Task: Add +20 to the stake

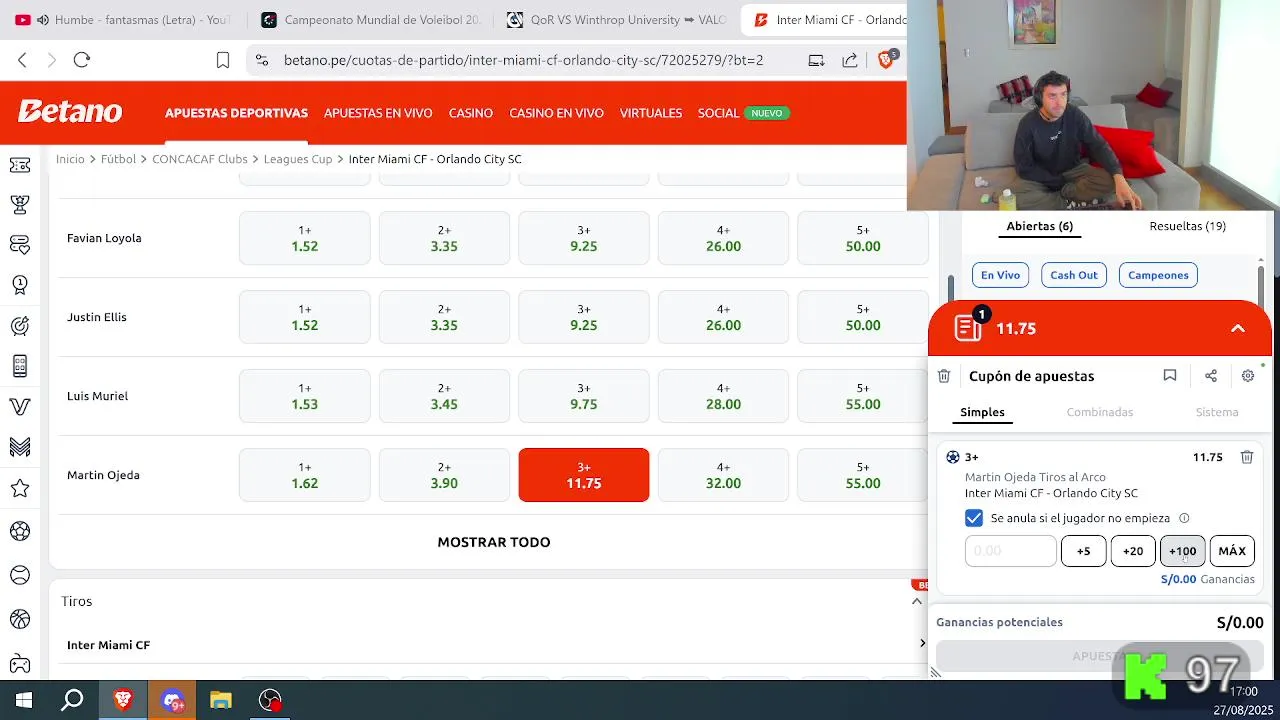Action: [x=1133, y=551]
